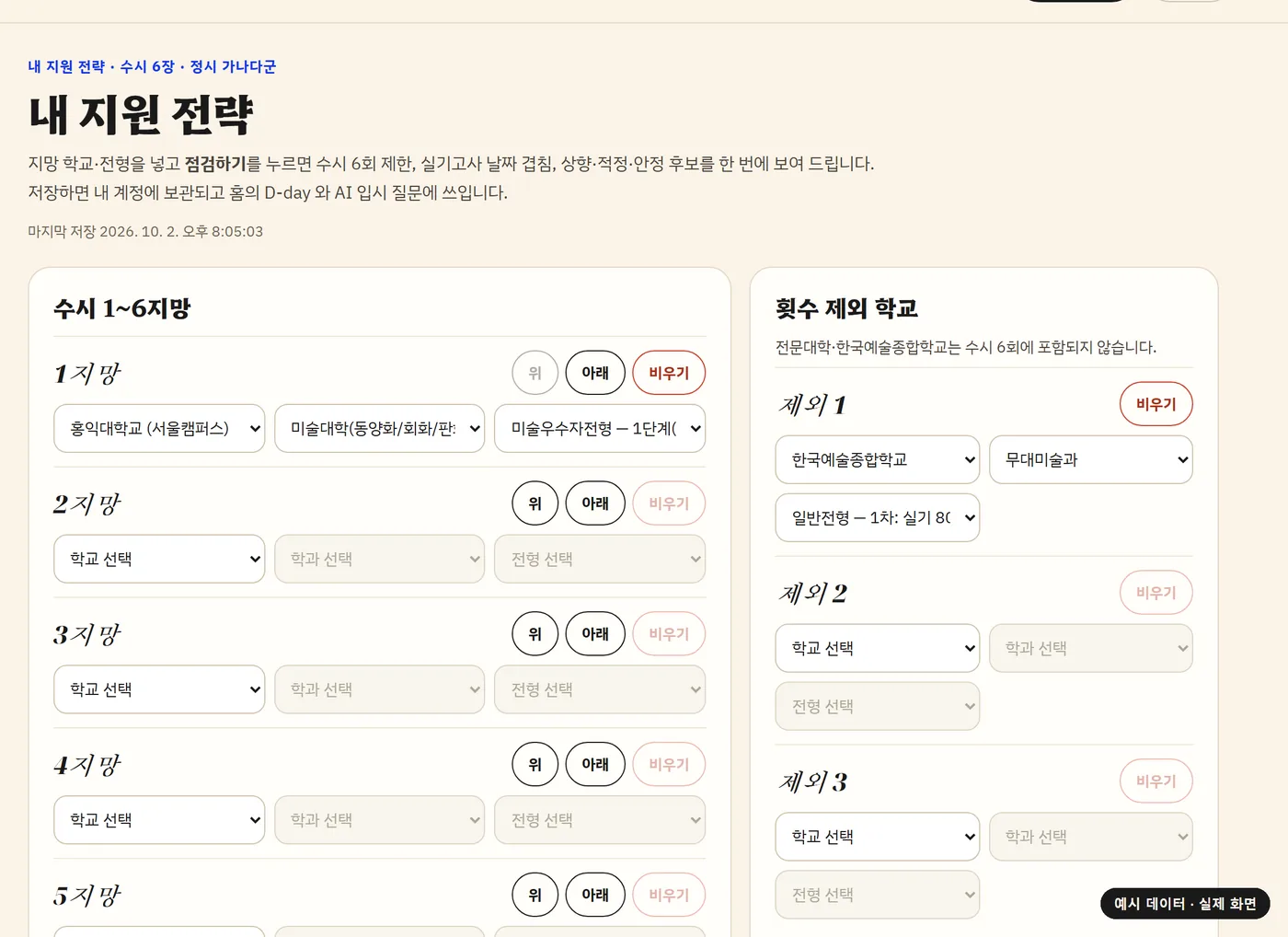Open the 제외 2 학교 선택 dropdown
This screenshot has width=1288, height=937.
point(878,648)
